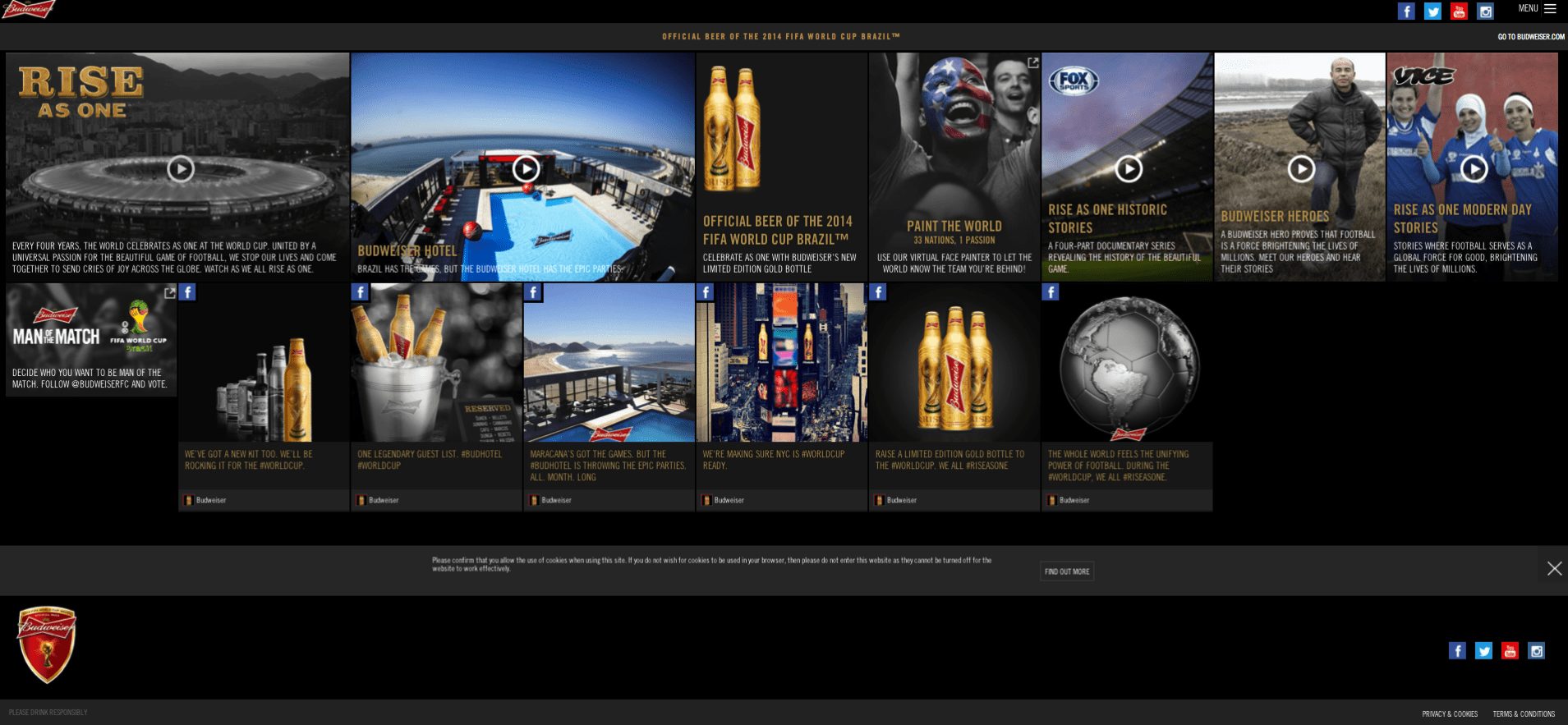Screen dimensions: 1568x725
Task: Open Twitter icon in footer
Action: 1483,651
